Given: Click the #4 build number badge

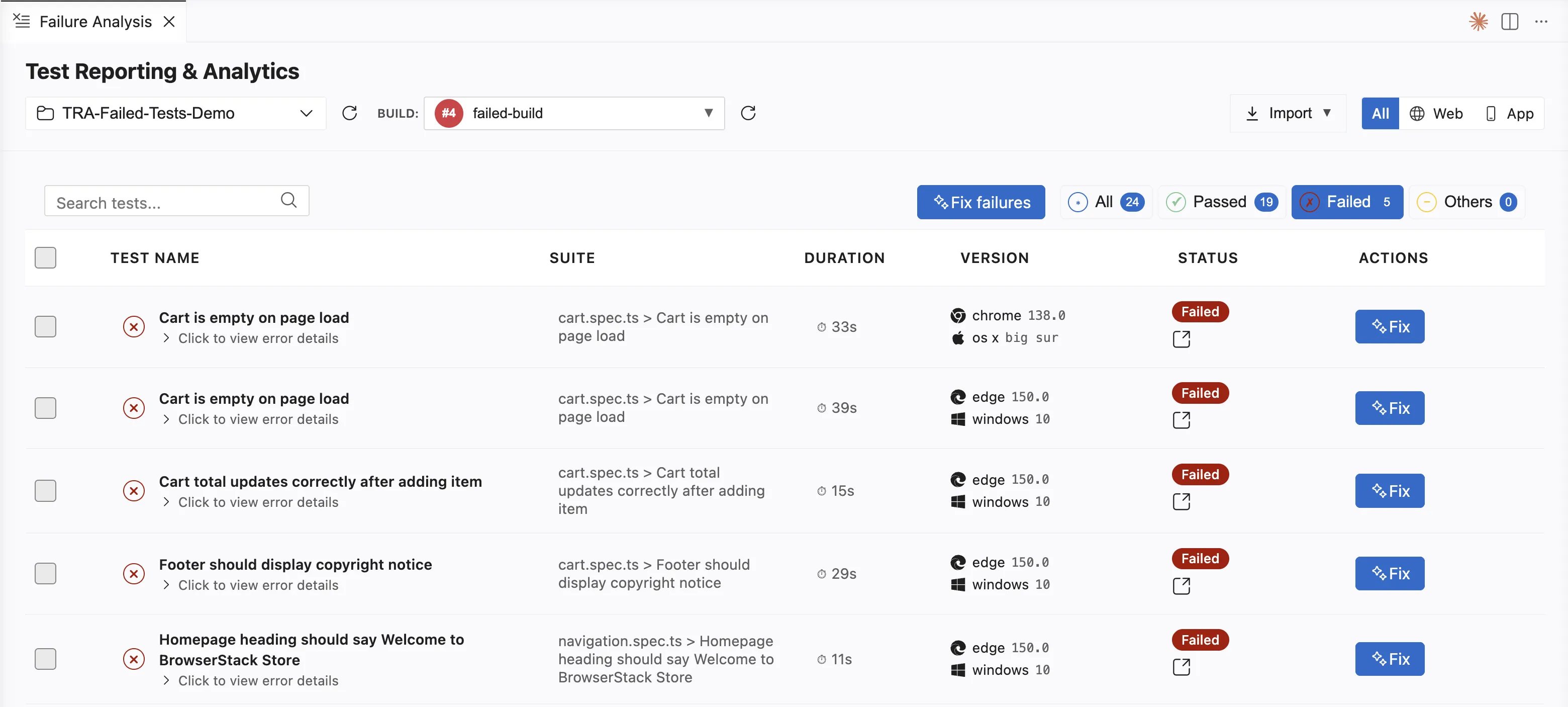Looking at the screenshot, I should click(x=449, y=113).
